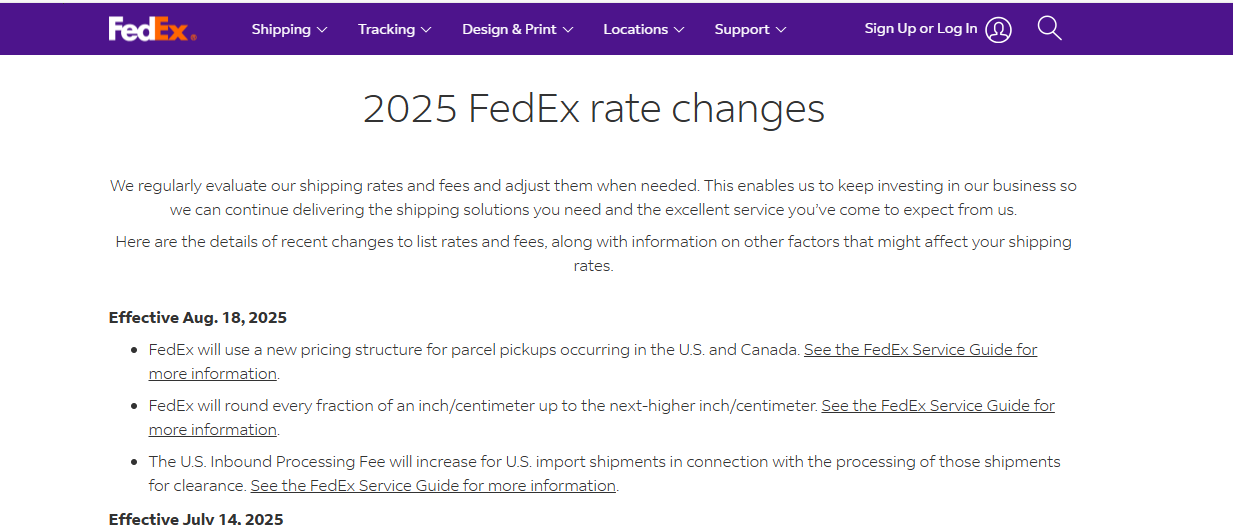Expand the Shipping menu chevron
The width and height of the screenshot is (1233, 525).
(322, 30)
